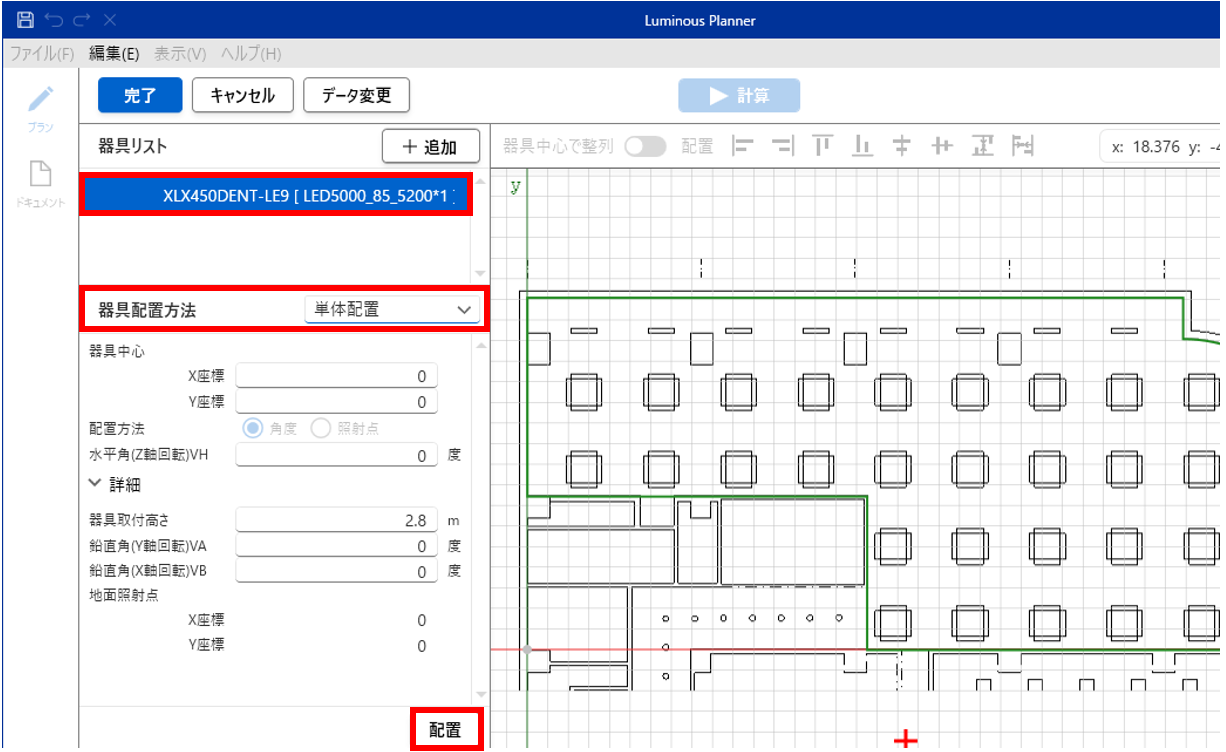Screen dimensions: 1226x752
Task: Click the distribute vertical spacing icon
Action: point(983,146)
